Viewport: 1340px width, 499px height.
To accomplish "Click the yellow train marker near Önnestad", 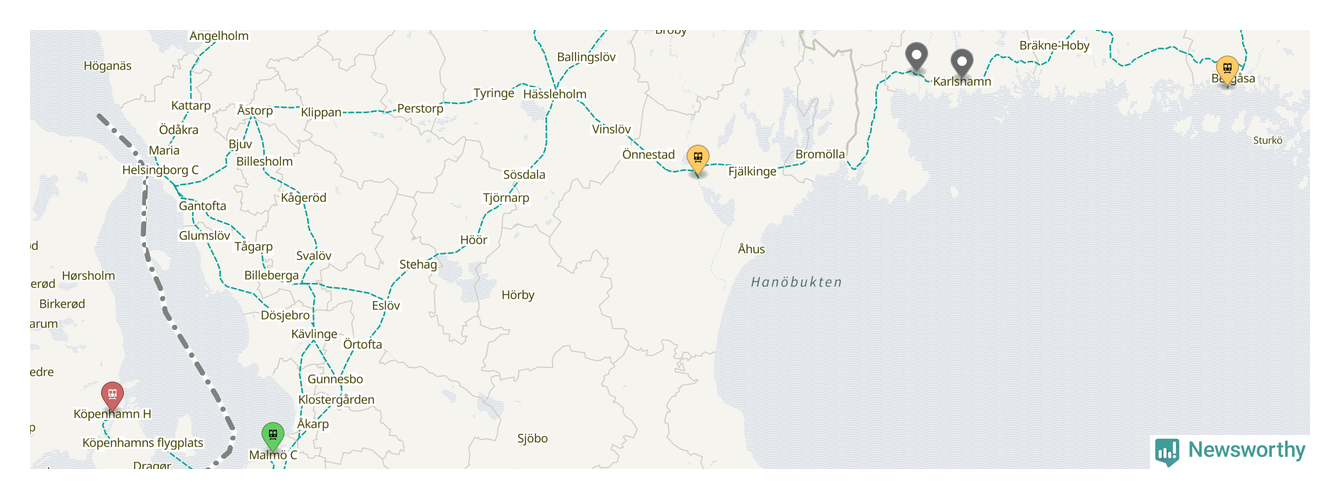I will click(698, 159).
